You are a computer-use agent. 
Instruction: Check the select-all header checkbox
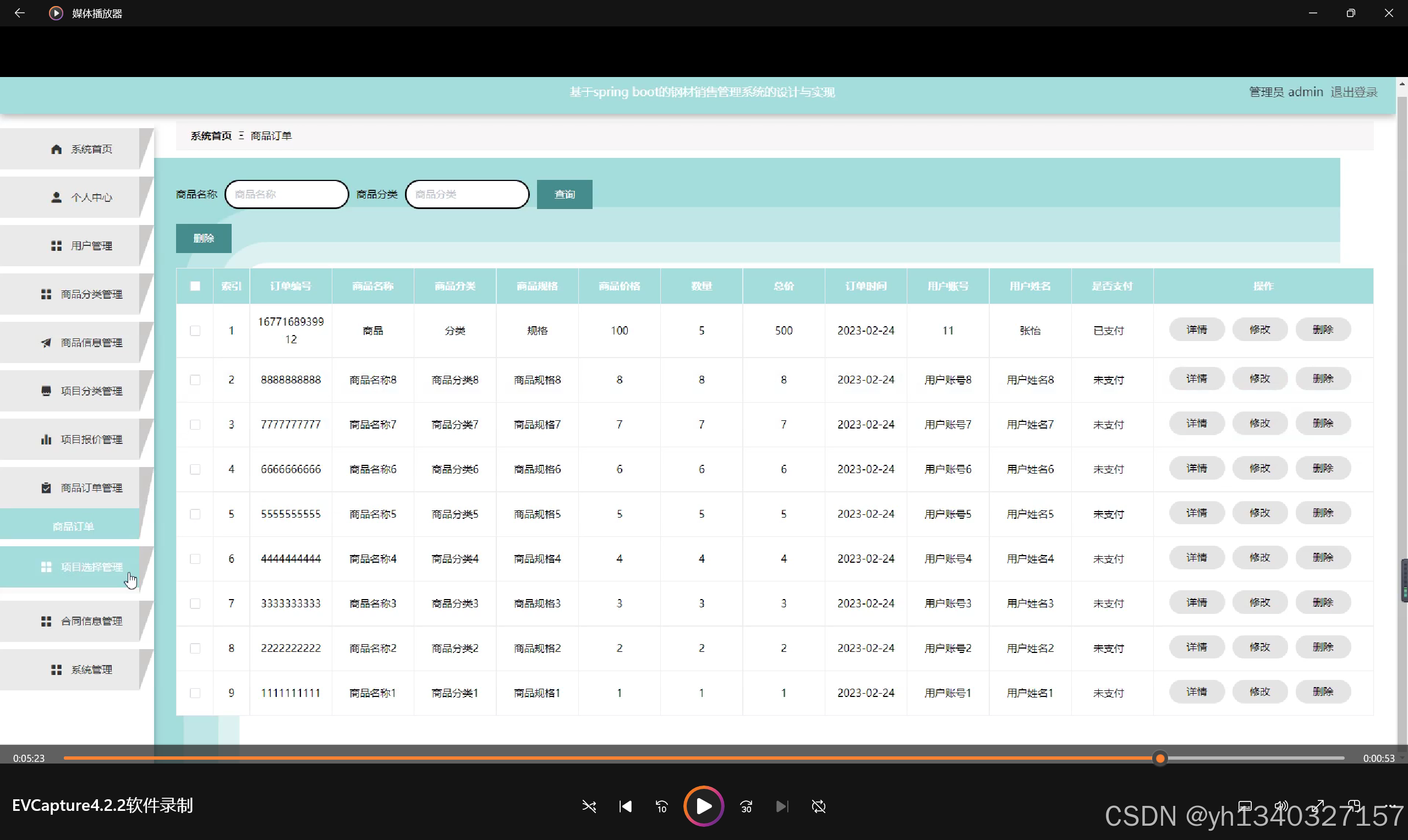[195, 287]
